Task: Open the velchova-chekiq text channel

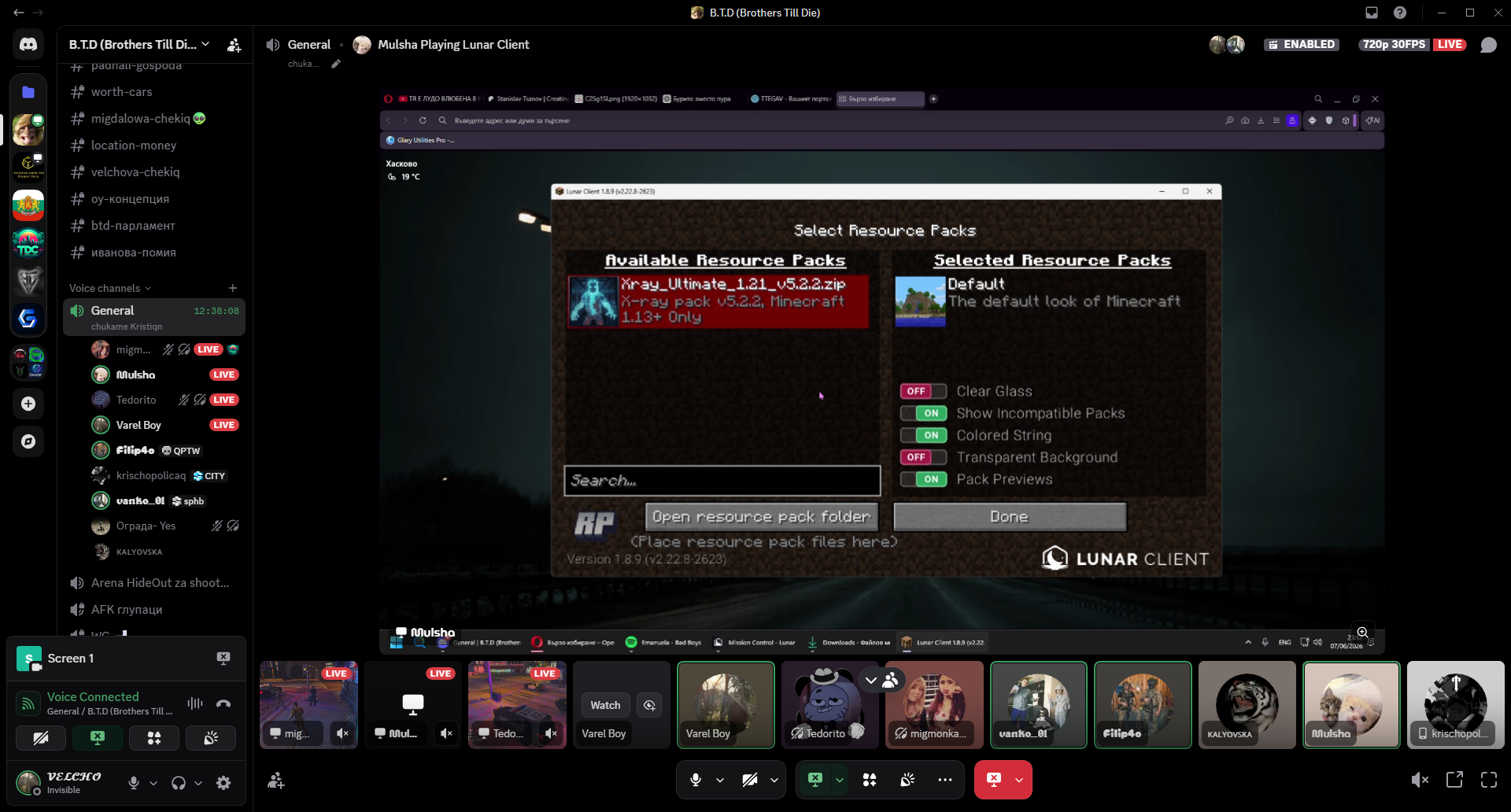Action: pyautogui.click(x=154, y=172)
